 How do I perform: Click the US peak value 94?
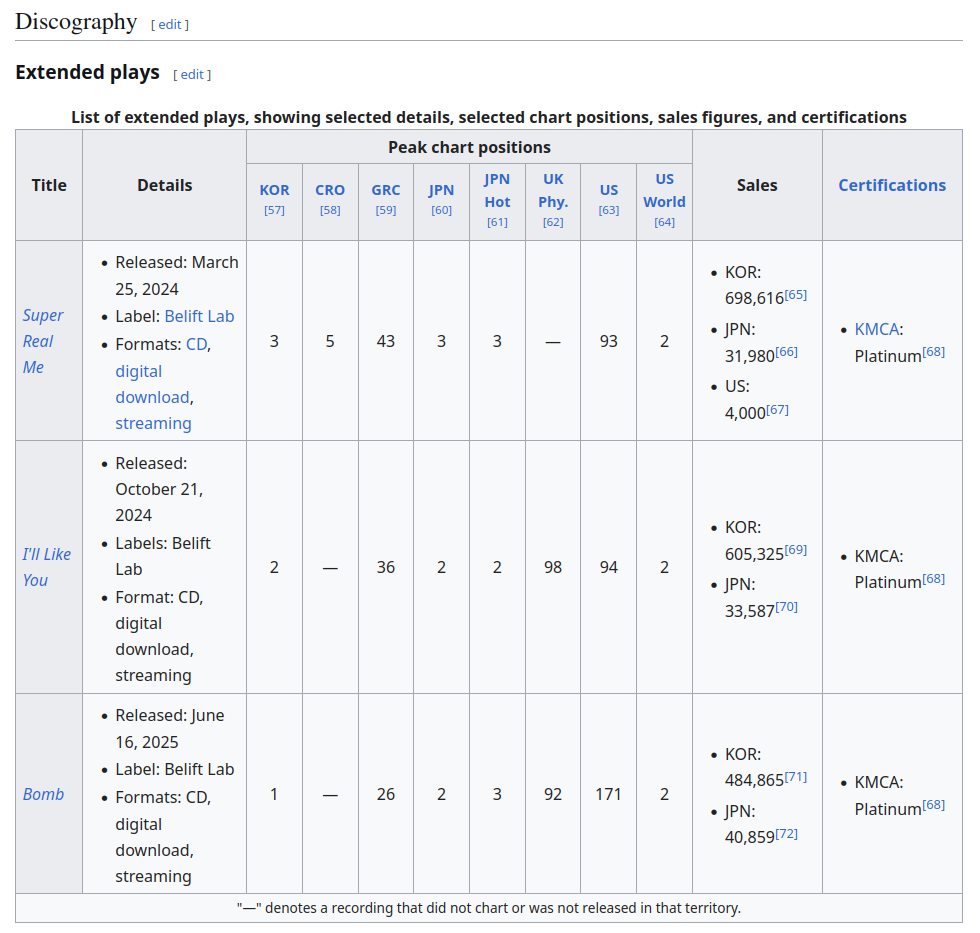[609, 567]
